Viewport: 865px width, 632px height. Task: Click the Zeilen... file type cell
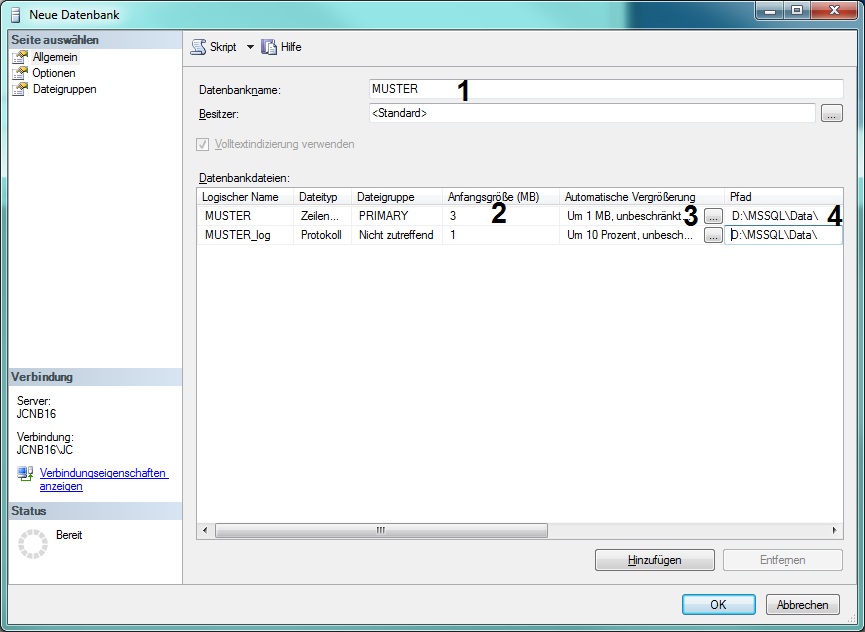tap(323, 216)
